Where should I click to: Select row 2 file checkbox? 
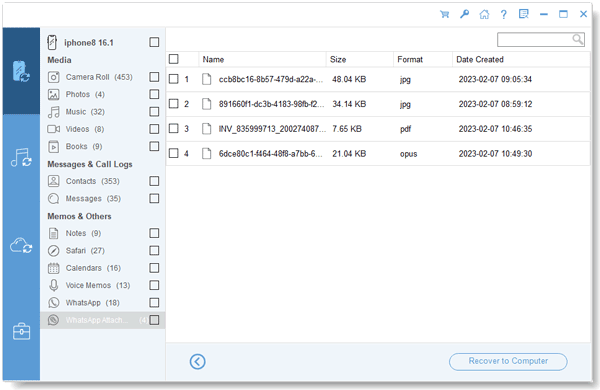coord(174,104)
